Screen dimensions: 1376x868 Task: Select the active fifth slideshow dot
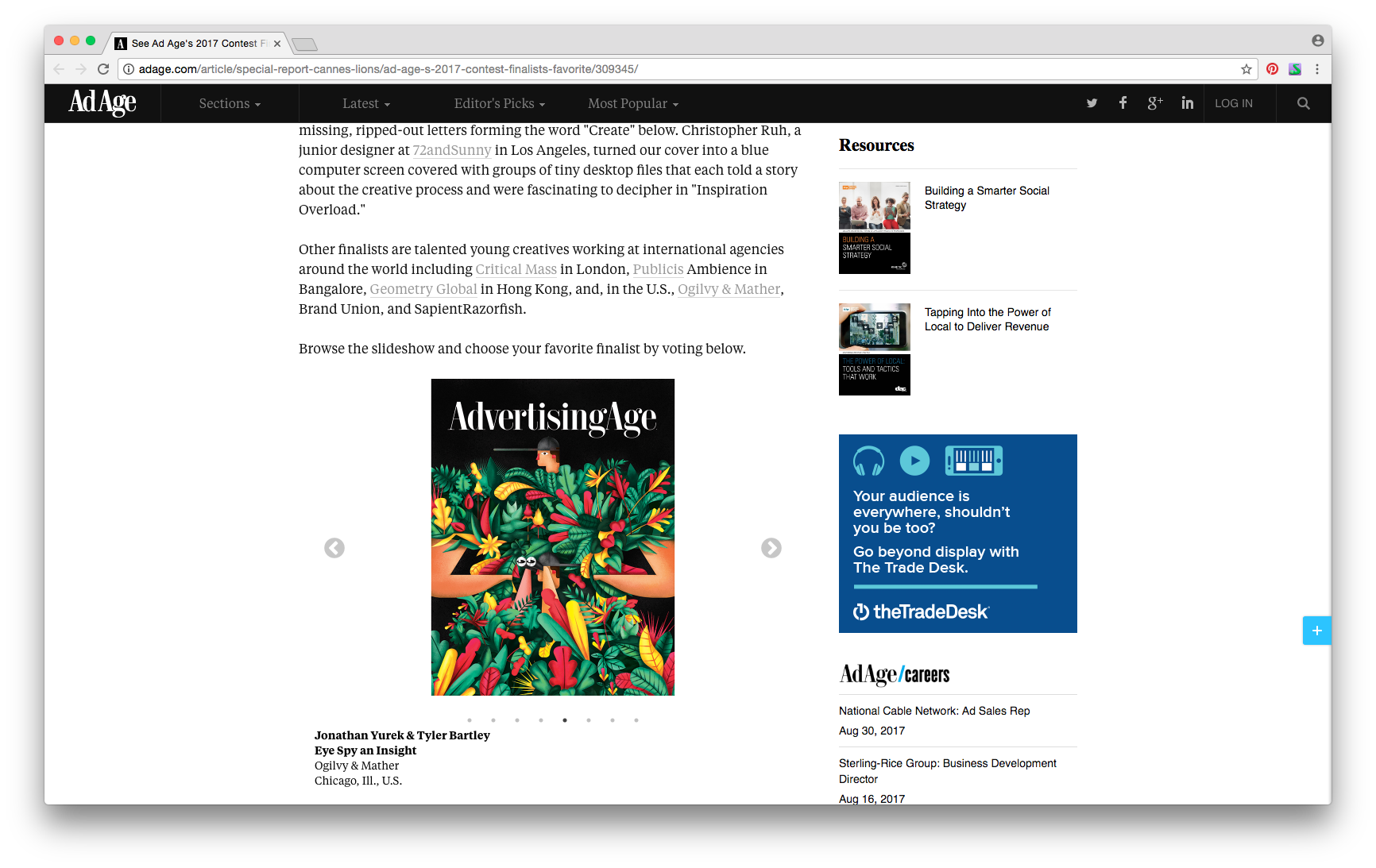tap(565, 720)
